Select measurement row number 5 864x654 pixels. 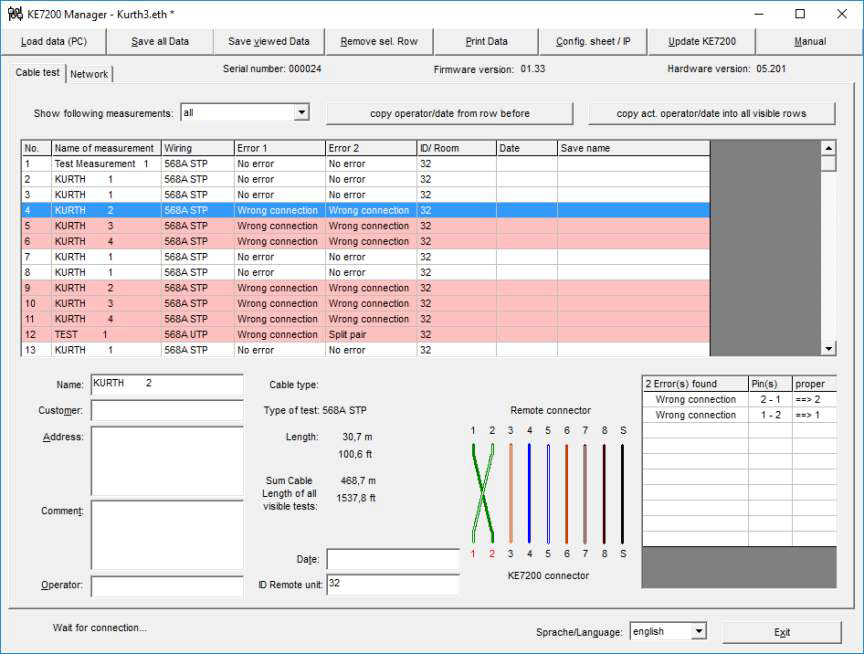pyautogui.click(x=365, y=226)
